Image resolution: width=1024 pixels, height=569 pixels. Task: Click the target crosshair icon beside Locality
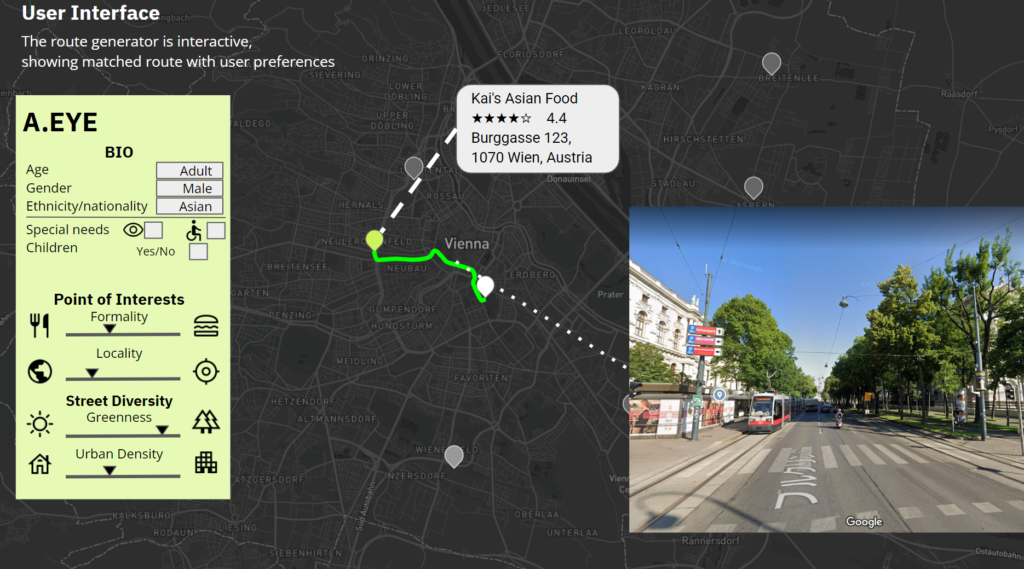click(206, 372)
